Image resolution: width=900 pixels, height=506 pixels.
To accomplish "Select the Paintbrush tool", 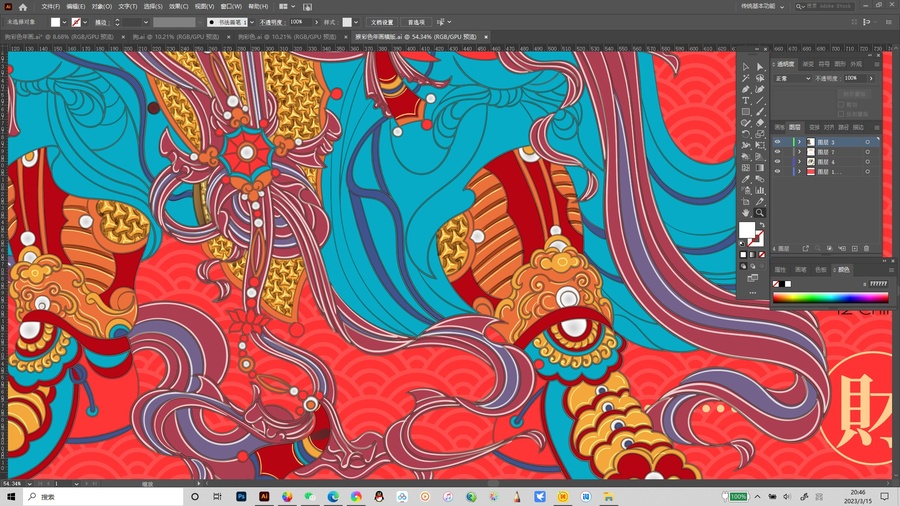I will point(760,112).
